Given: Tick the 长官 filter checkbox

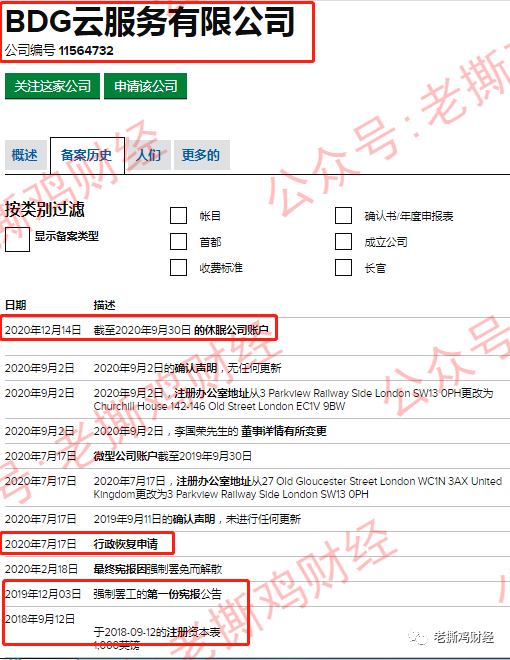Looking at the screenshot, I should 343,268.
